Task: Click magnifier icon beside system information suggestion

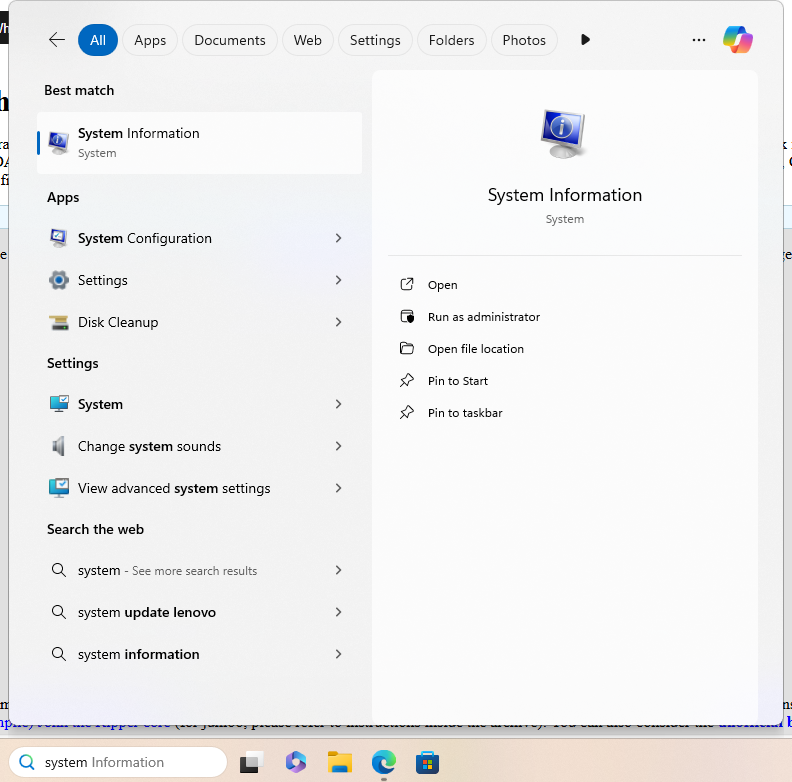Action: (x=59, y=654)
